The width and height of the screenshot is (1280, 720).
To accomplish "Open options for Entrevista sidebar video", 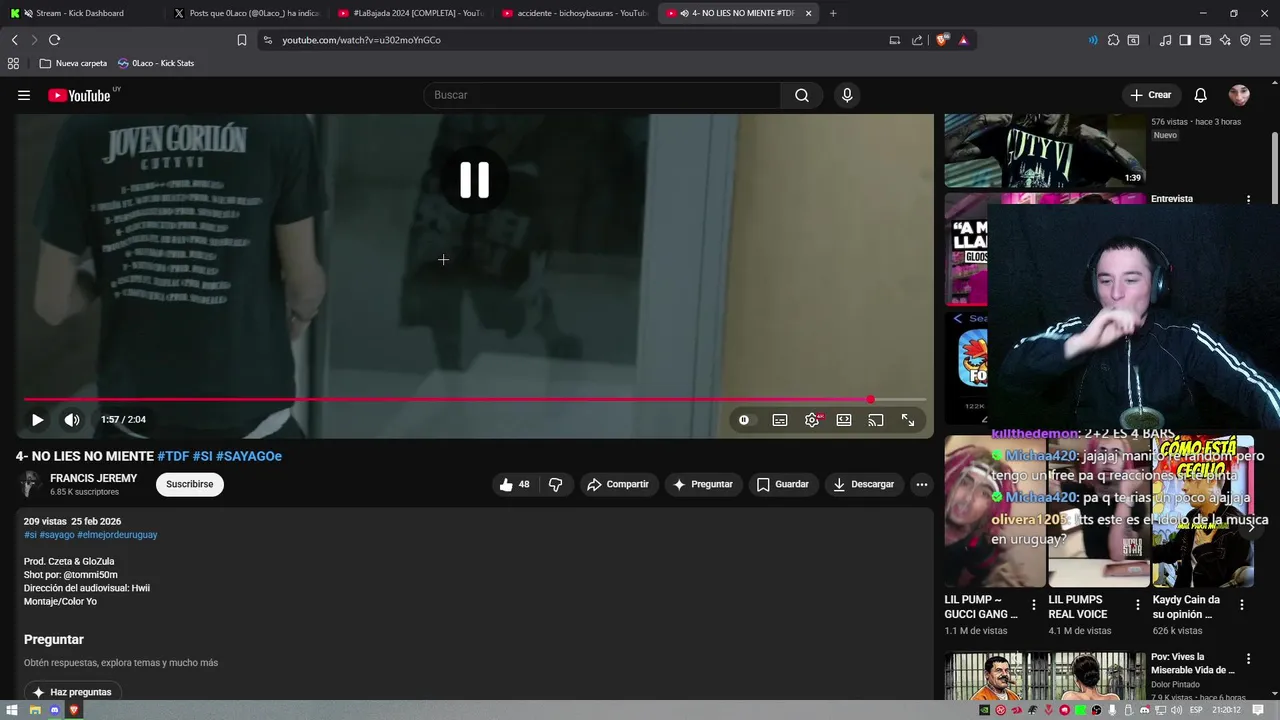I will pyautogui.click(x=1248, y=199).
